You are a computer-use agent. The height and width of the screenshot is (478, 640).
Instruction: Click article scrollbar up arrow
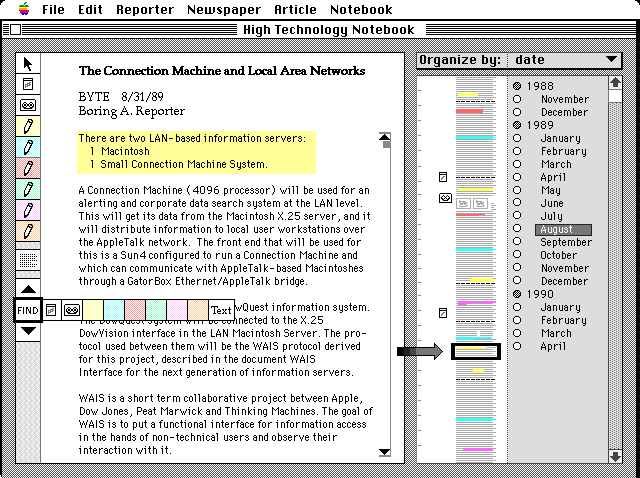tap(384, 137)
